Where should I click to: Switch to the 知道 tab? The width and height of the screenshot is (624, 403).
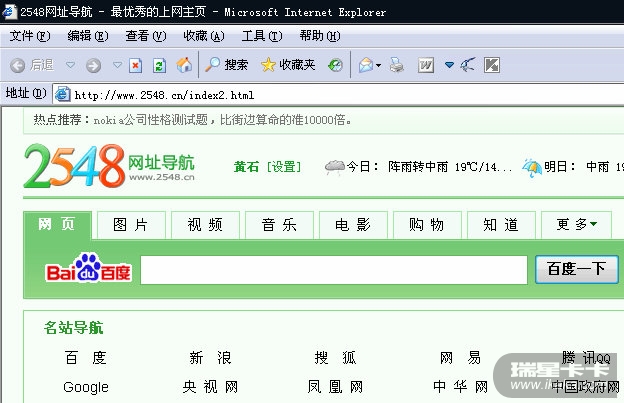[501, 225]
